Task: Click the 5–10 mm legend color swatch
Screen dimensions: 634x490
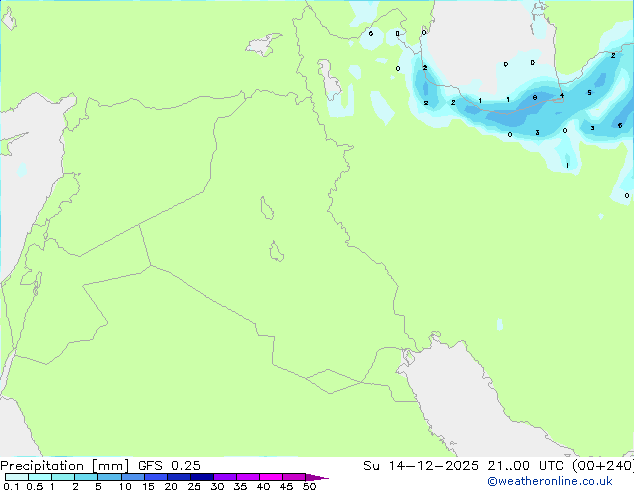Action: click(109, 477)
